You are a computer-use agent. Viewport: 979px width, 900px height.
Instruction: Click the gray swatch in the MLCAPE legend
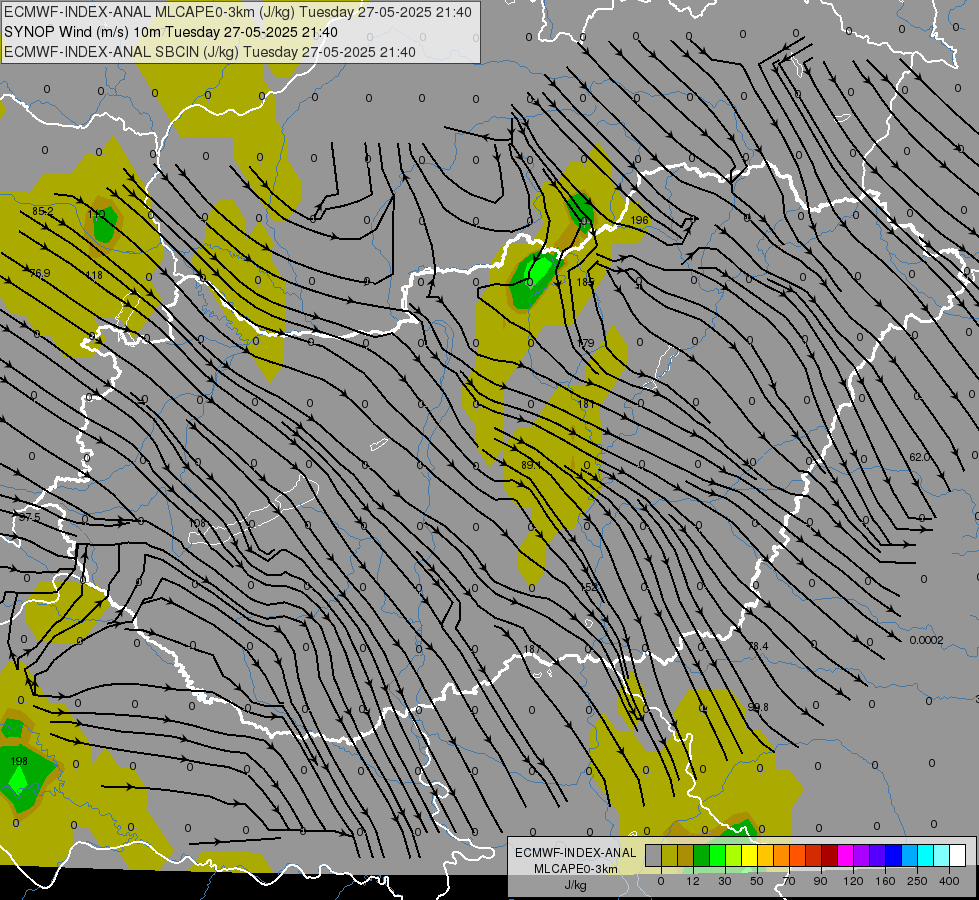654,855
